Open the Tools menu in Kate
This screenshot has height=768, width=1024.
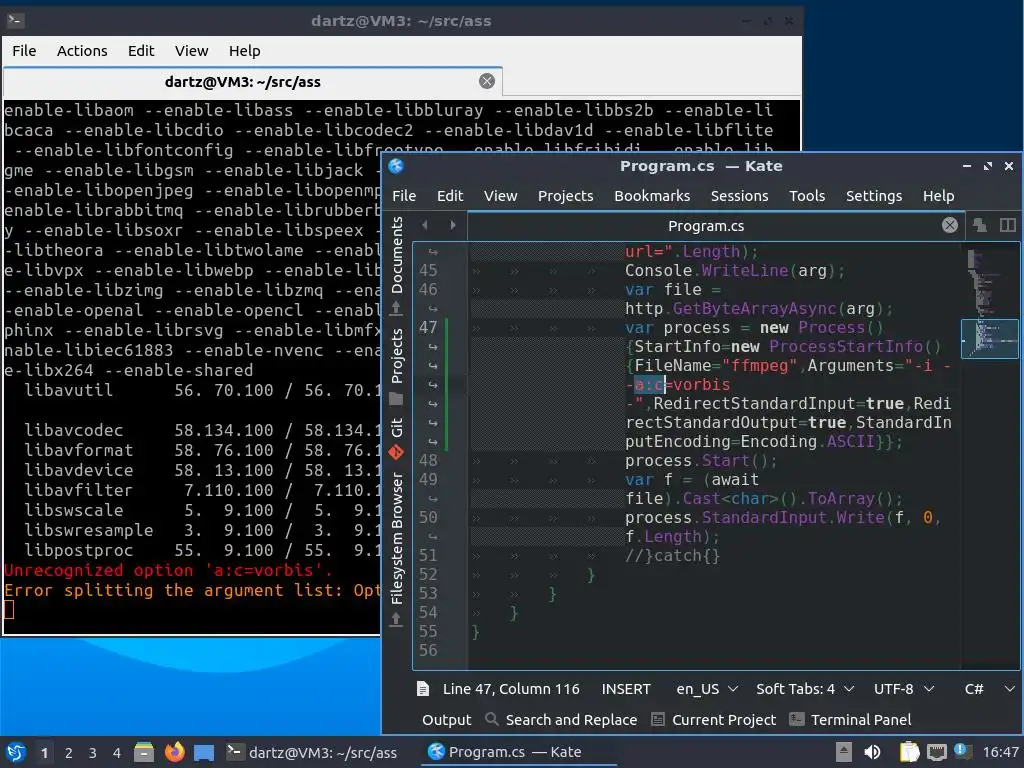(807, 196)
